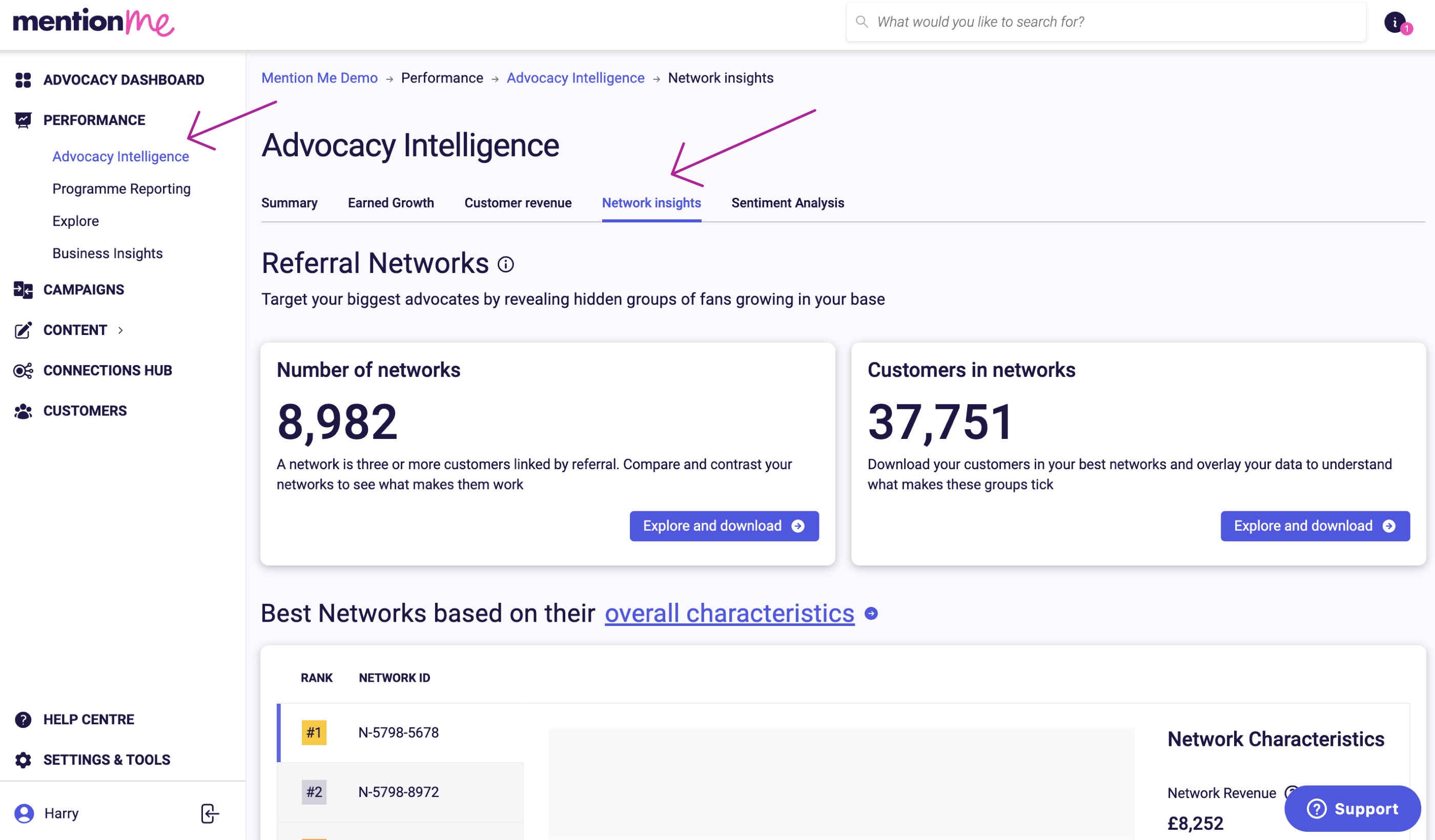Select rank #1 network N-5798-5678
Image resolution: width=1435 pixels, height=840 pixels.
400,733
